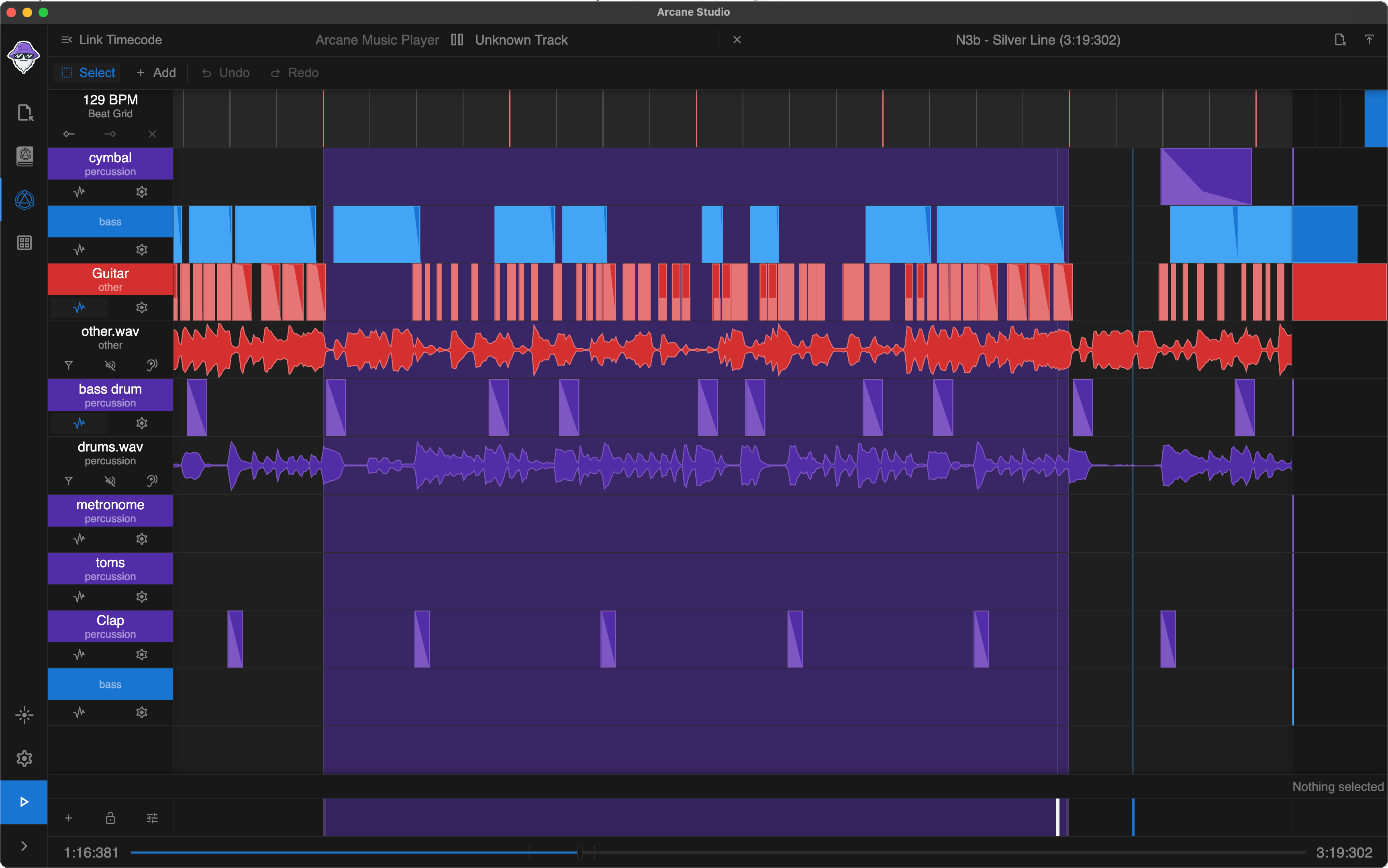Open settings gear for the Guitar track

pyautogui.click(x=142, y=308)
